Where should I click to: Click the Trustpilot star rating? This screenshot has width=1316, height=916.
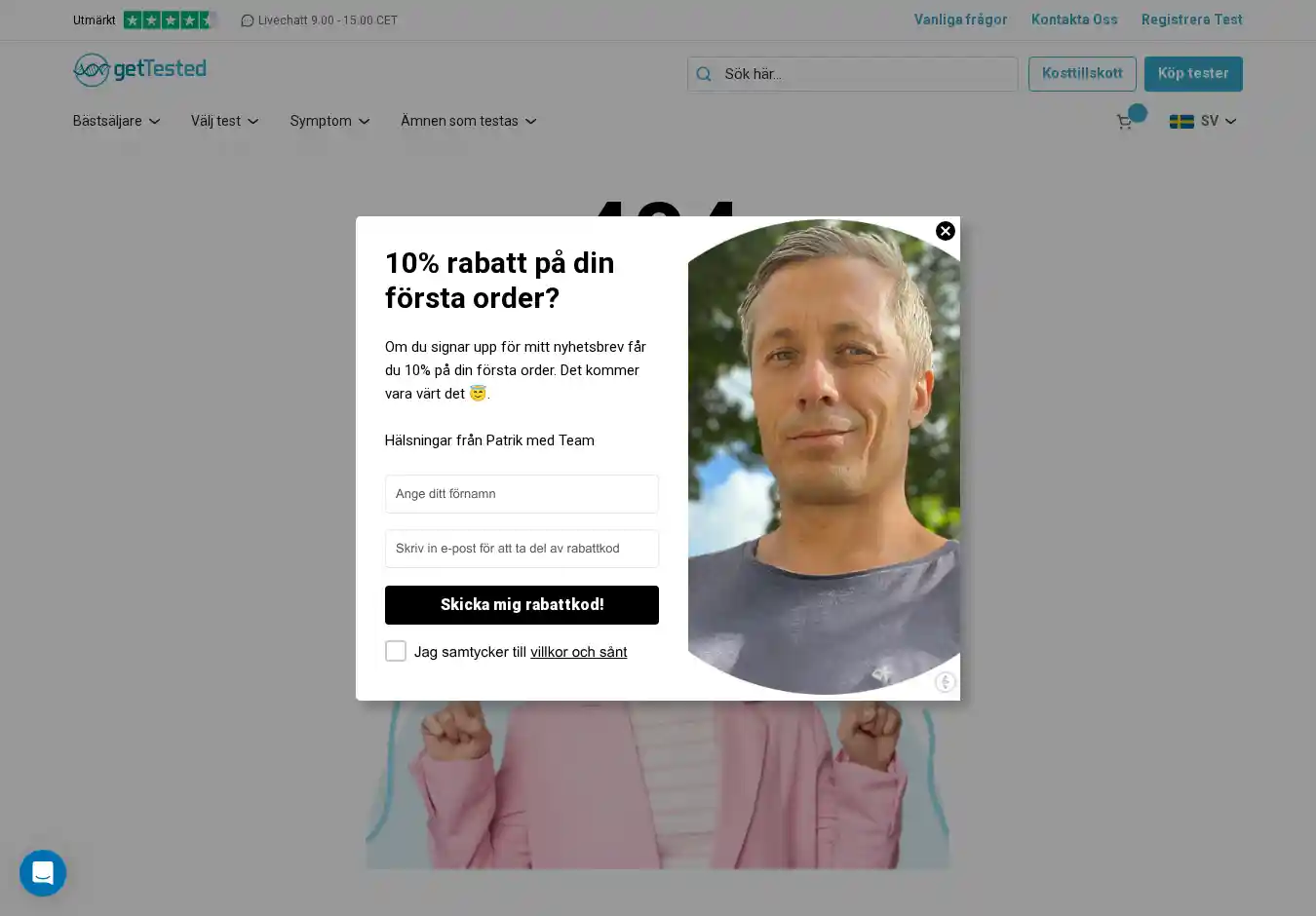point(169,19)
